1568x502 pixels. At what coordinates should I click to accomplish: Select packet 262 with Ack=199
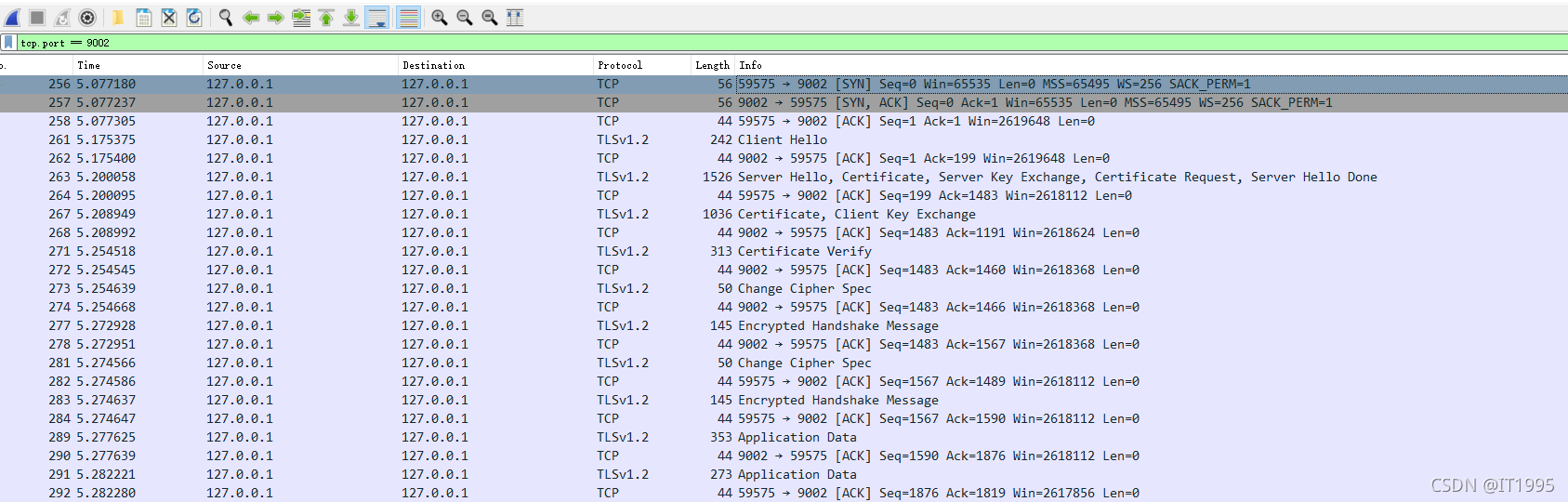click(x=784, y=158)
